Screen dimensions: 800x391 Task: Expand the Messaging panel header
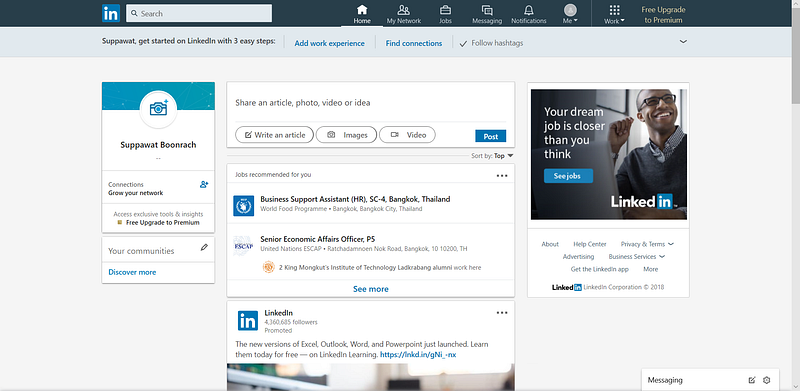point(710,380)
